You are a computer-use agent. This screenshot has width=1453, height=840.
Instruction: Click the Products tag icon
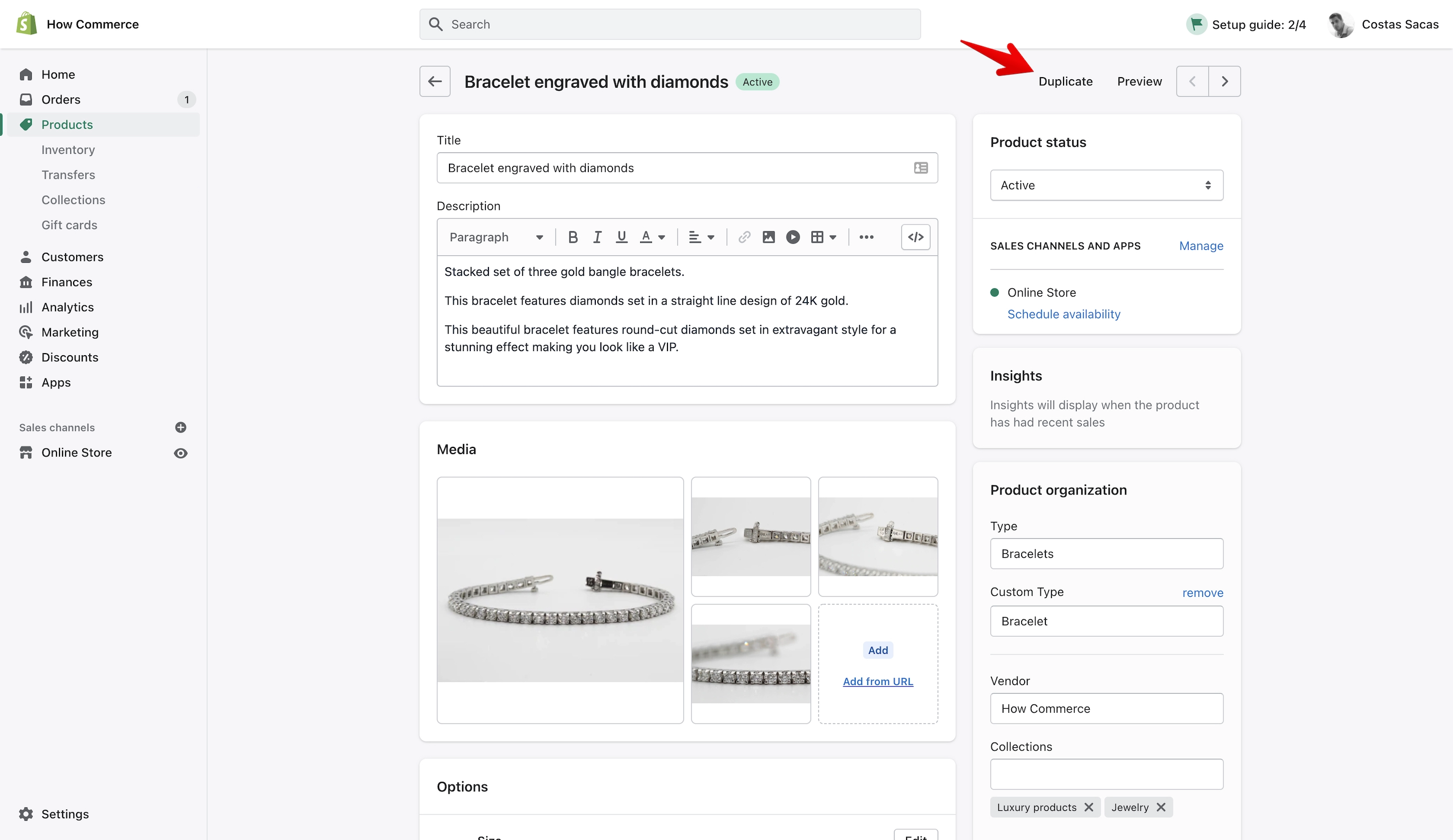click(x=25, y=125)
